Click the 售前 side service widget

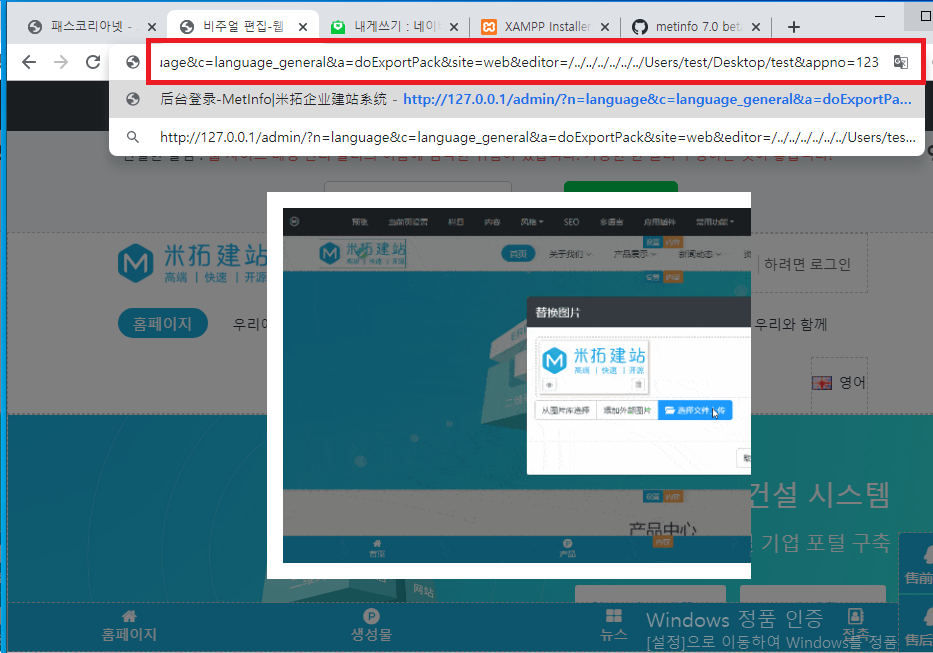click(916, 564)
